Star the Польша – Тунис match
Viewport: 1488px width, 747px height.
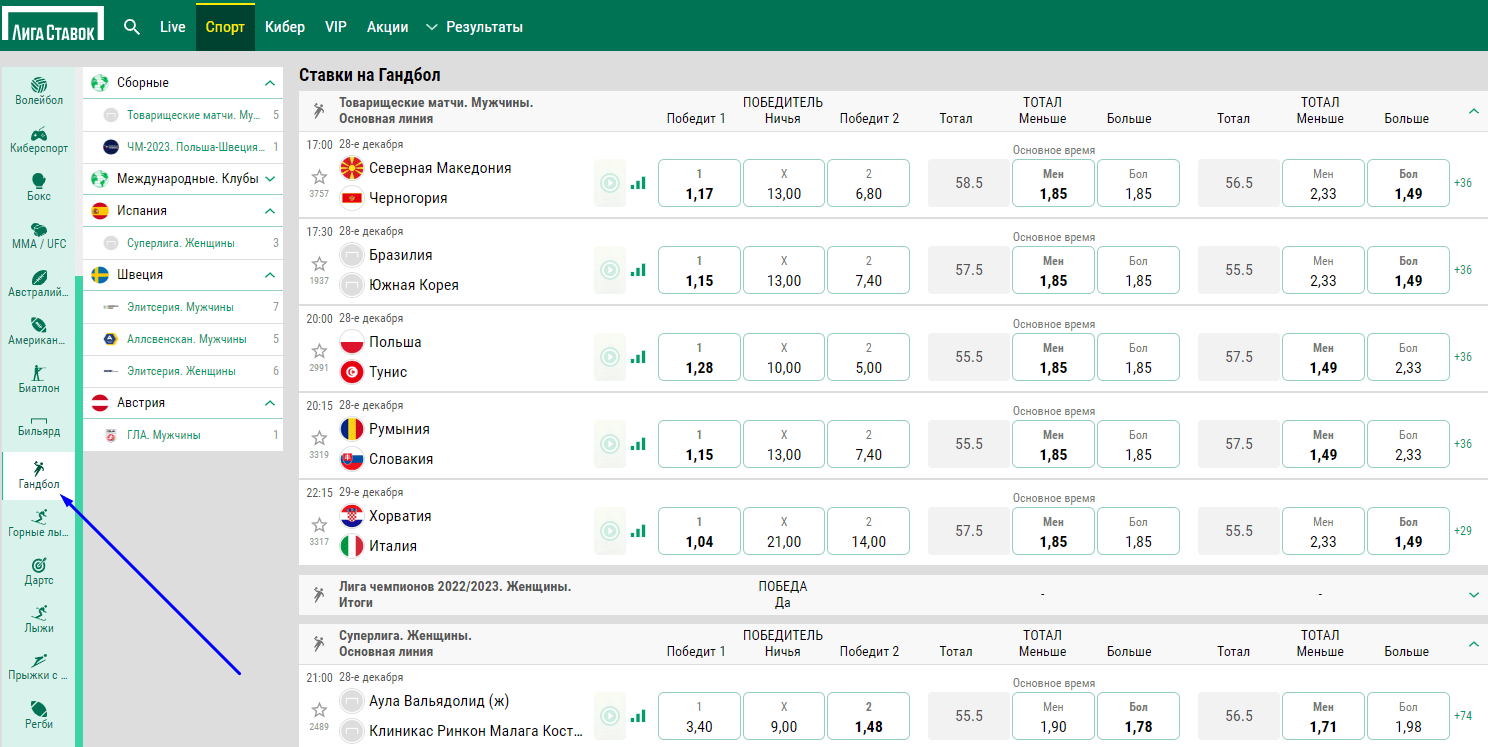[x=319, y=351]
